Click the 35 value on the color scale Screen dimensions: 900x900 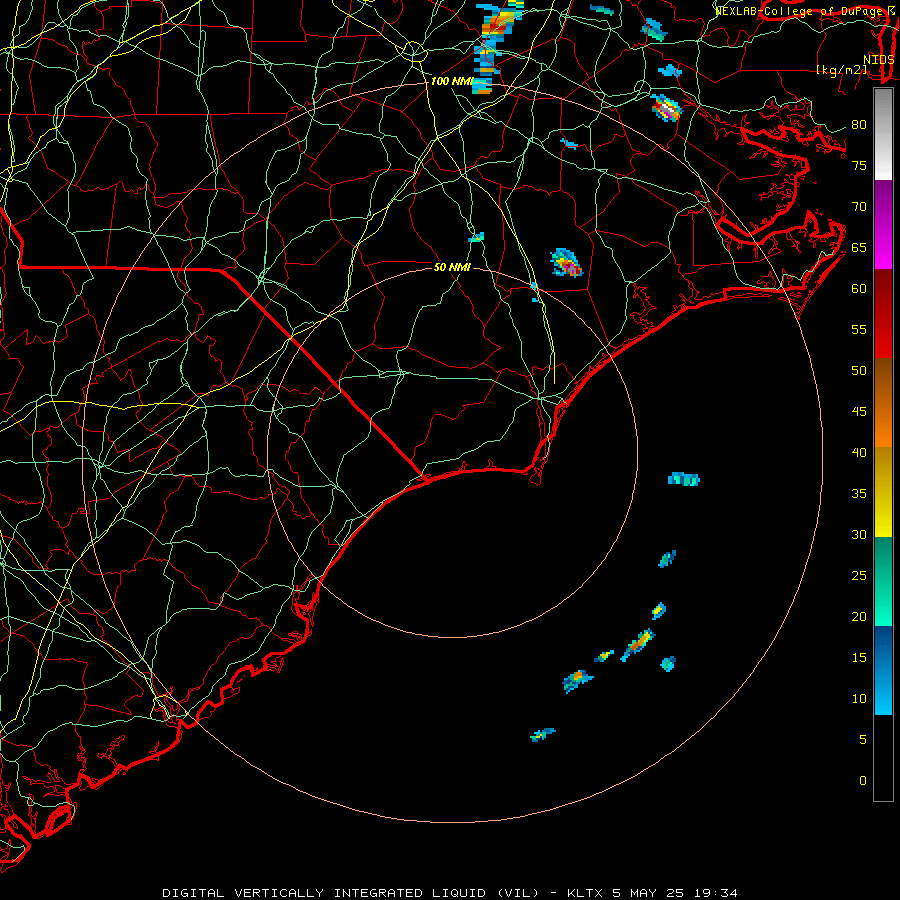click(859, 494)
